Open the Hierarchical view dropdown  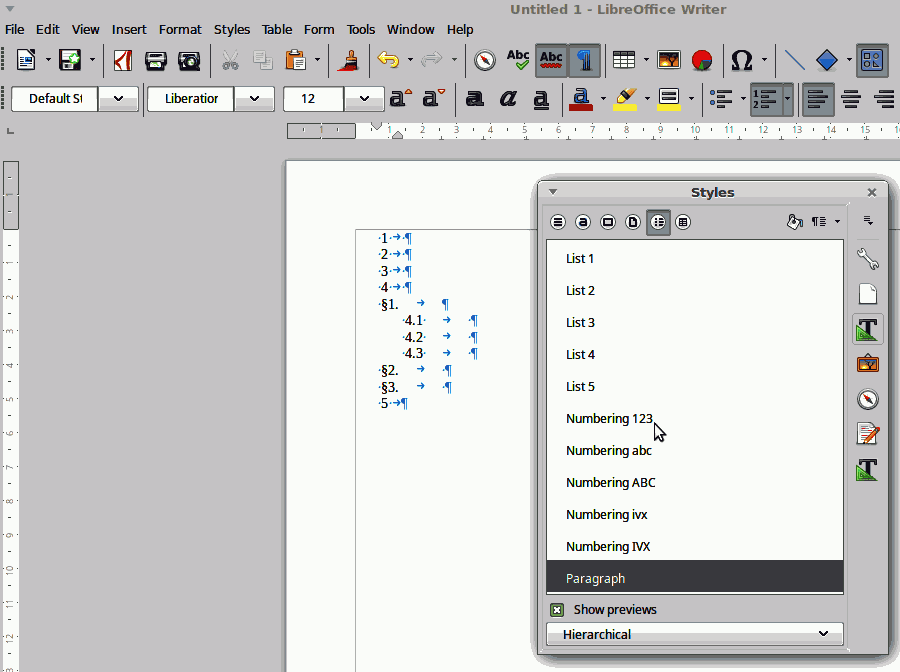(694, 634)
